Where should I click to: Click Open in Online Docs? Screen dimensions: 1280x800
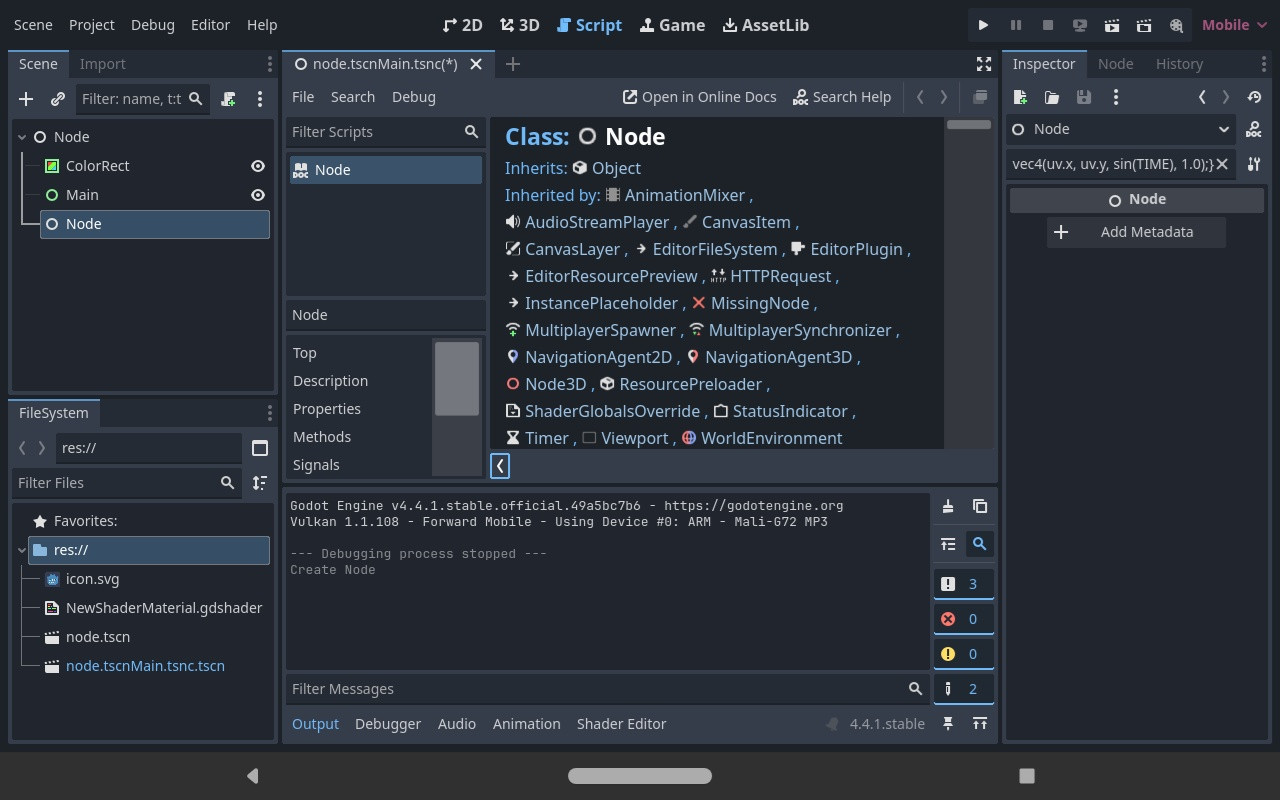point(700,97)
